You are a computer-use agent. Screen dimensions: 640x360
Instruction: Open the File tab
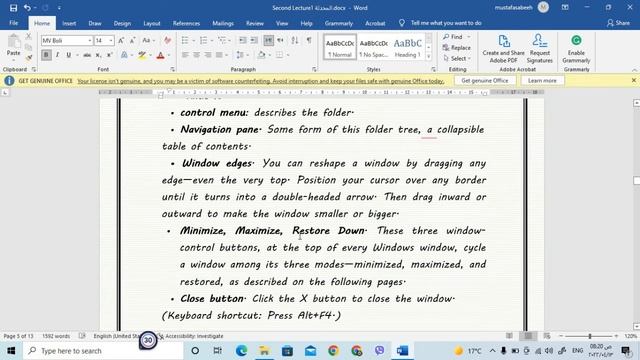coord(13,23)
